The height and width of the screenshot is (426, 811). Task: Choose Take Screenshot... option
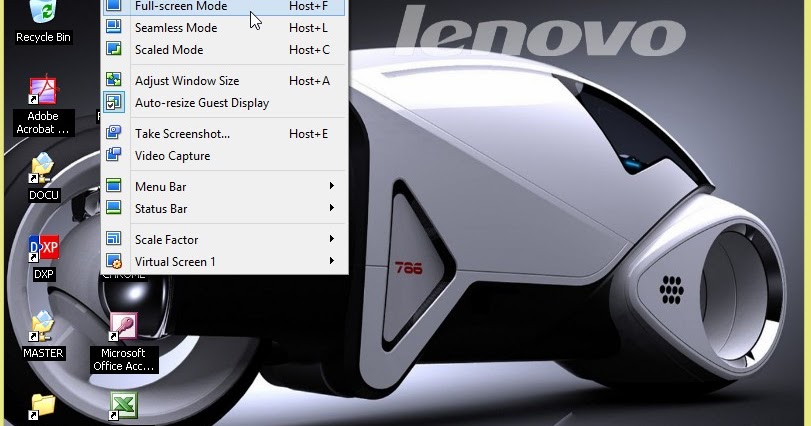[x=223, y=134]
